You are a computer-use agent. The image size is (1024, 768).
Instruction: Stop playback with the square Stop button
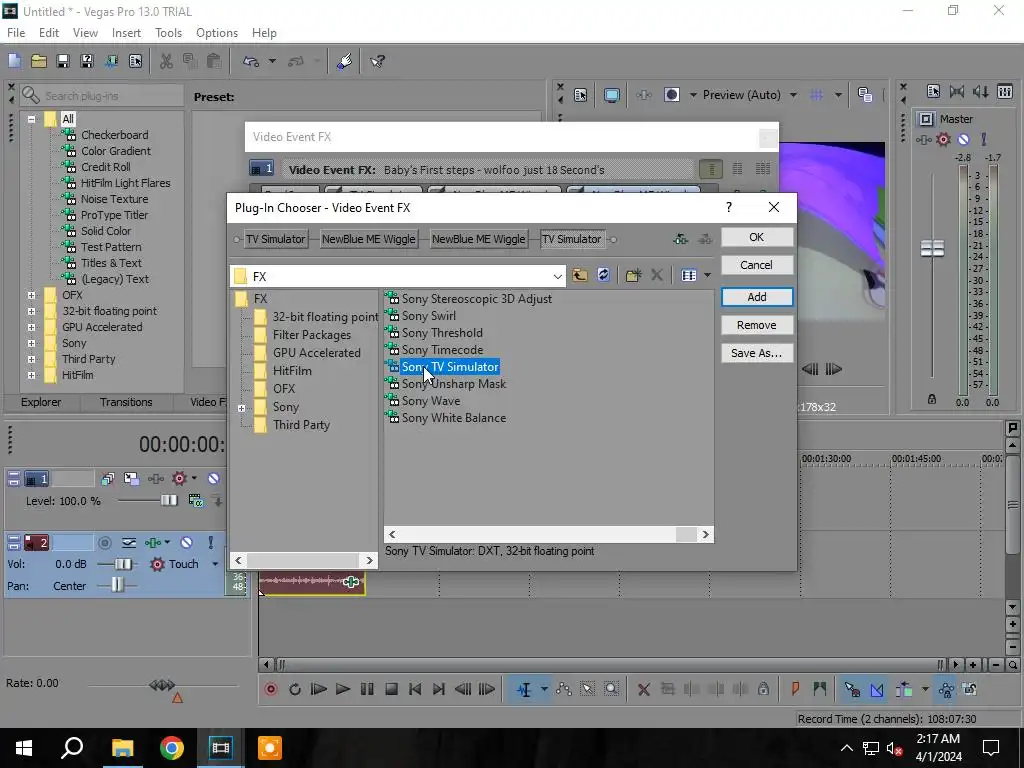pos(391,689)
